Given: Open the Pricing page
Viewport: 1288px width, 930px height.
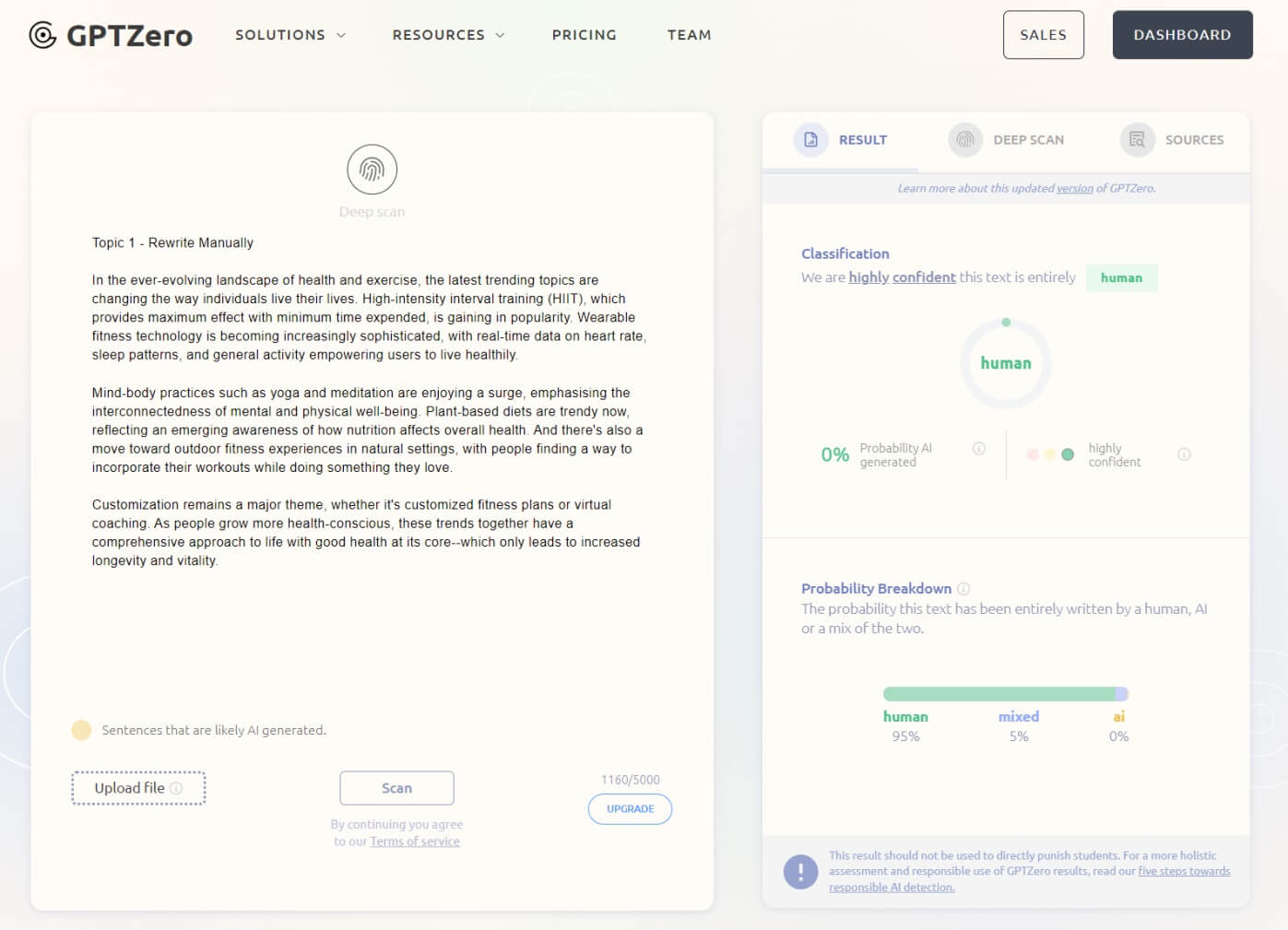Looking at the screenshot, I should 584,35.
